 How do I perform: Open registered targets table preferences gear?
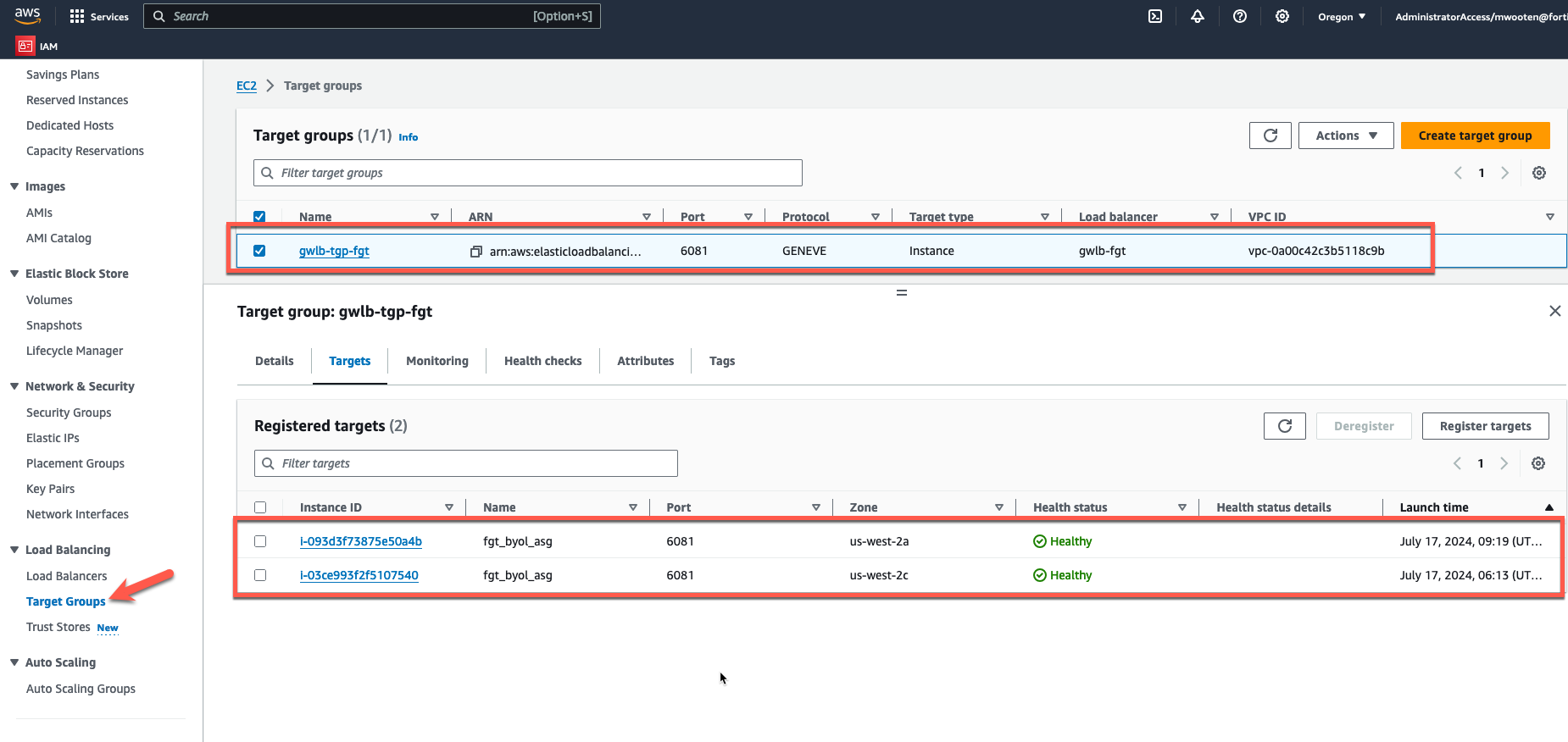[1538, 463]
